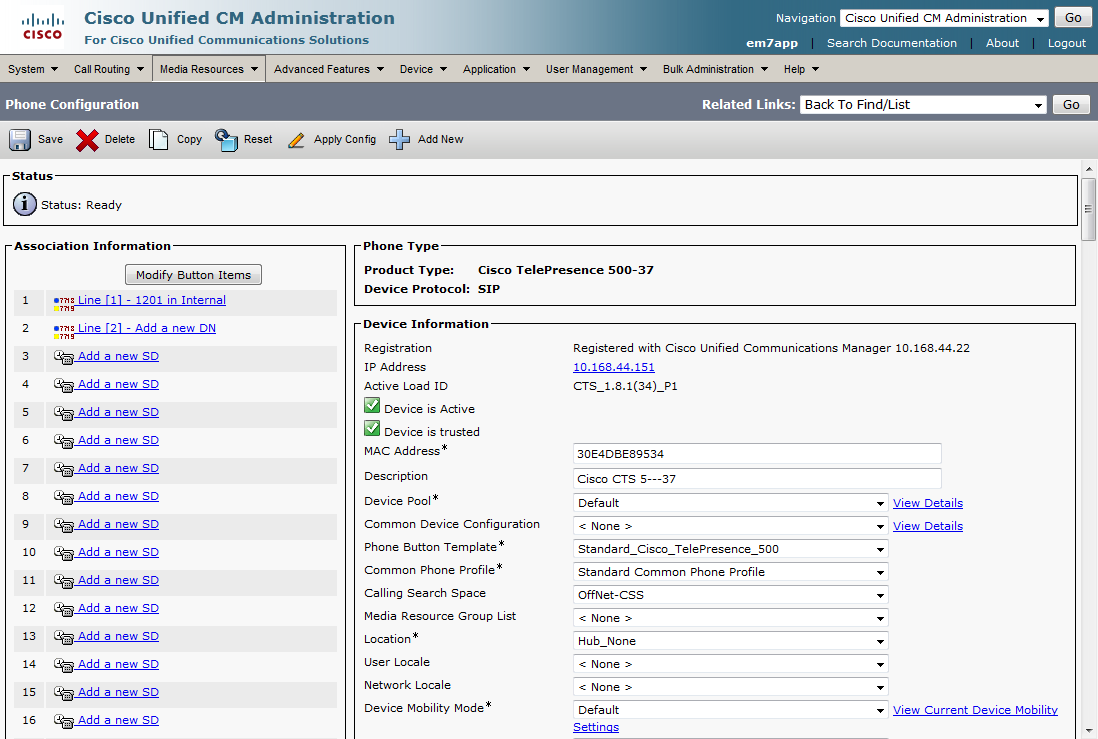This screenshot has width=1098, height=739.
Task: Click the Status info icon
Action: 25,204
